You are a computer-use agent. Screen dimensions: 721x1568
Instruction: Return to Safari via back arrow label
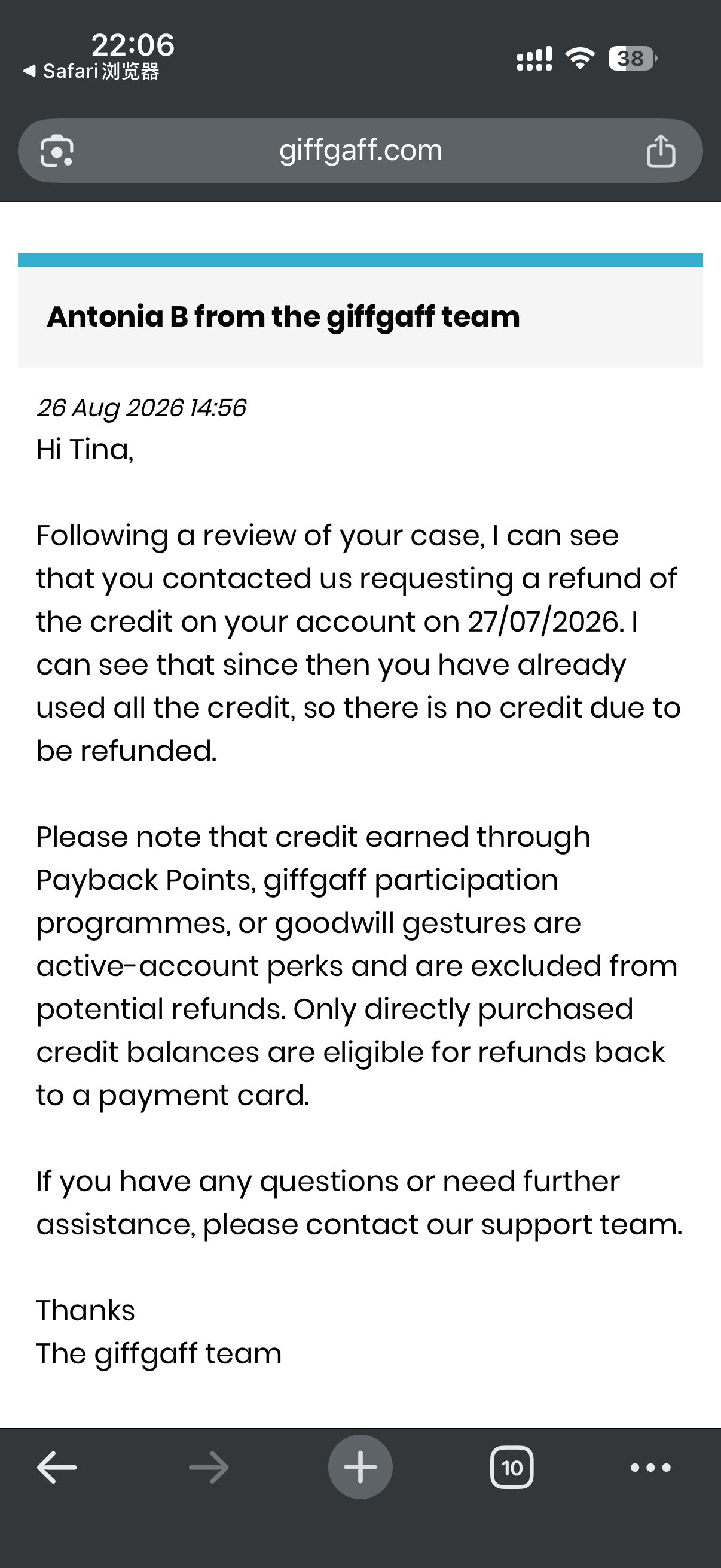[91, 71]
